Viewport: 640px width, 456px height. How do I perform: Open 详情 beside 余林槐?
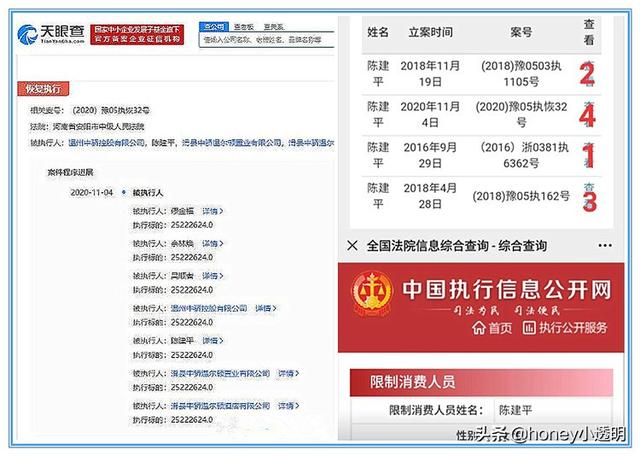coord(213,243)
